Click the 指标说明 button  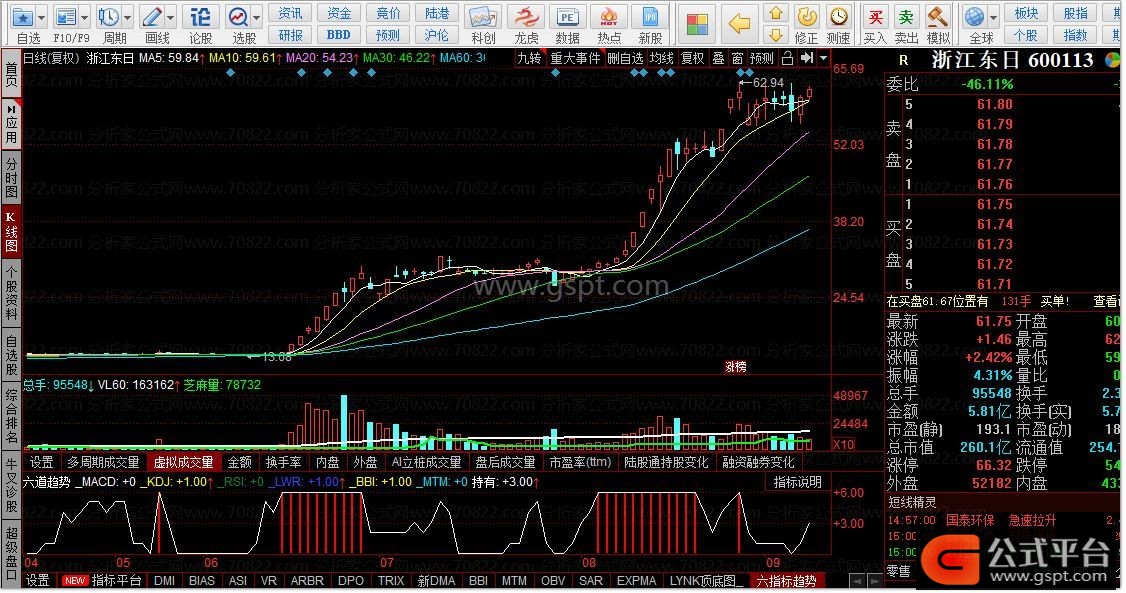(x=797, y=482)
